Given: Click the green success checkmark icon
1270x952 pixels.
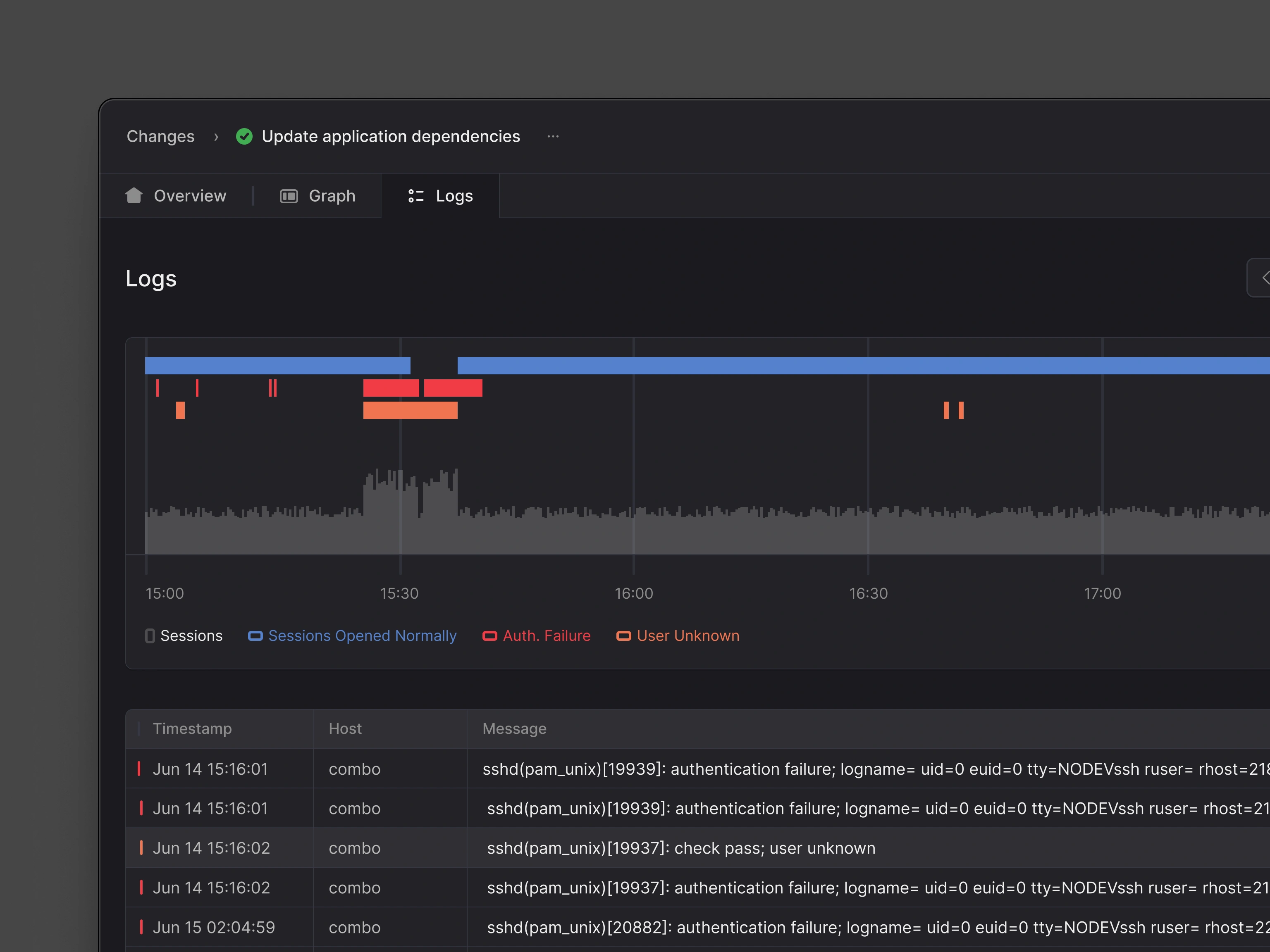Looking at the screenshot, I should pyautogui.click(x=244, y=137).
